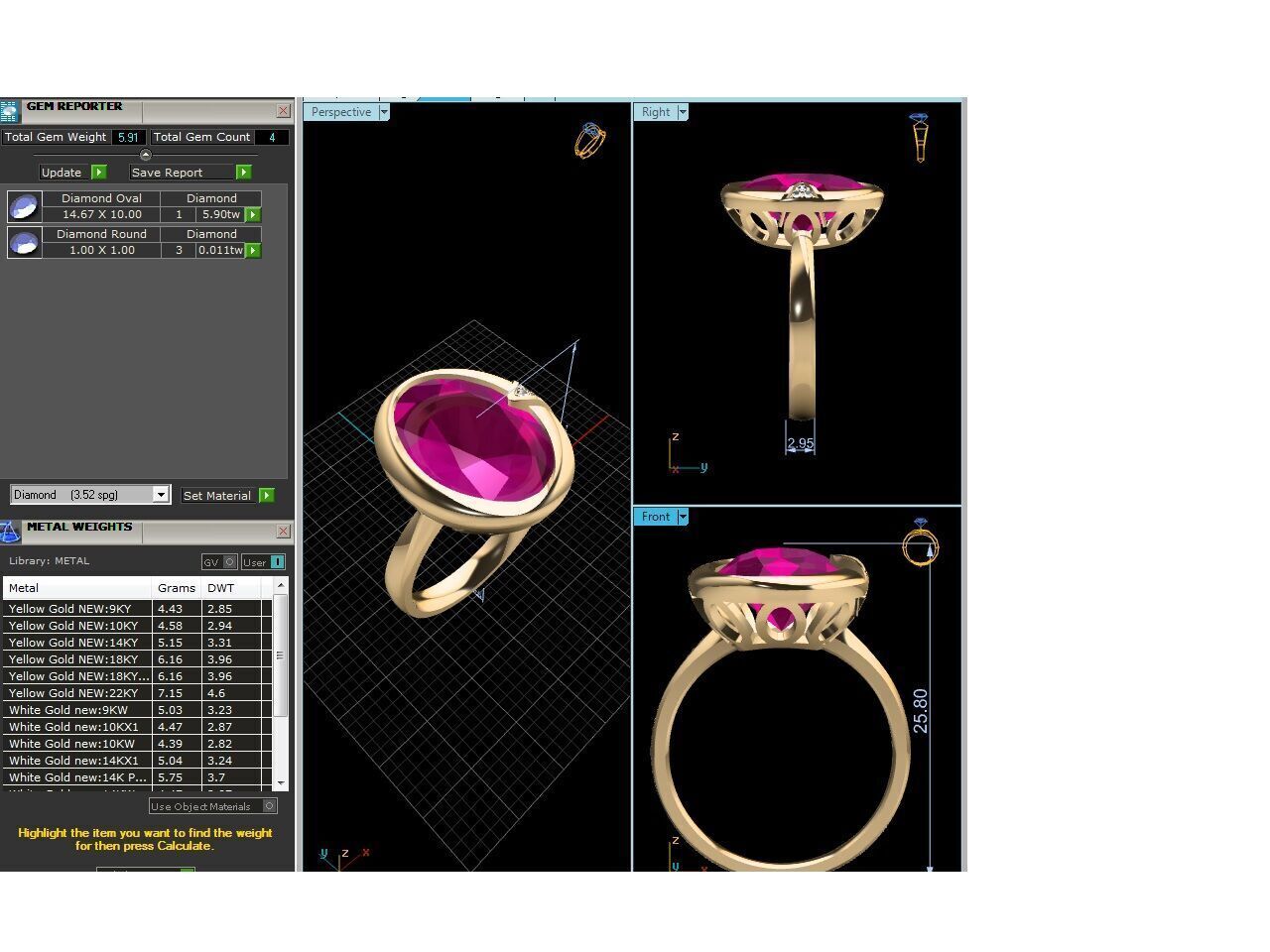Select the White Gold new:14KX1 row
This screenshot has height=952, width=1270.
click(137, 761)
